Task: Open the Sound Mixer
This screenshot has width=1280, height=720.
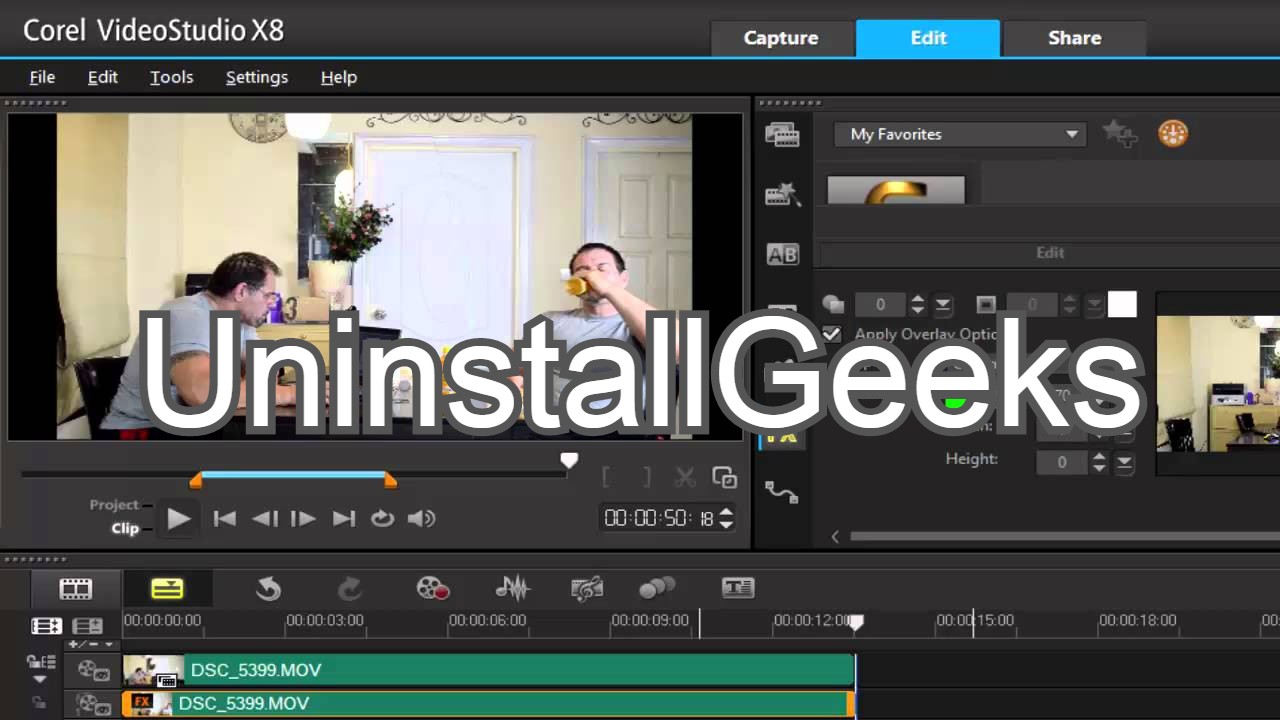Action: [x=512, y=589]
